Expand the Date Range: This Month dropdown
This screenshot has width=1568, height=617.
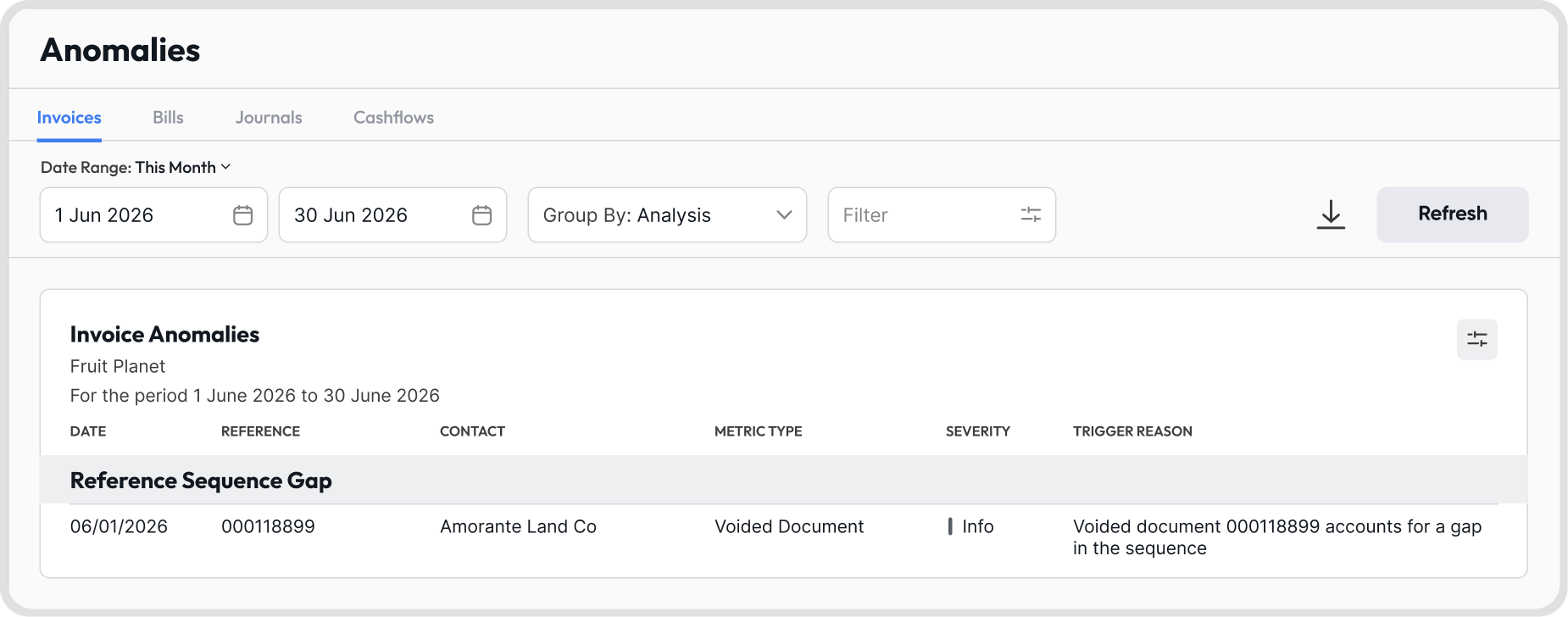(x=136, y=168)
